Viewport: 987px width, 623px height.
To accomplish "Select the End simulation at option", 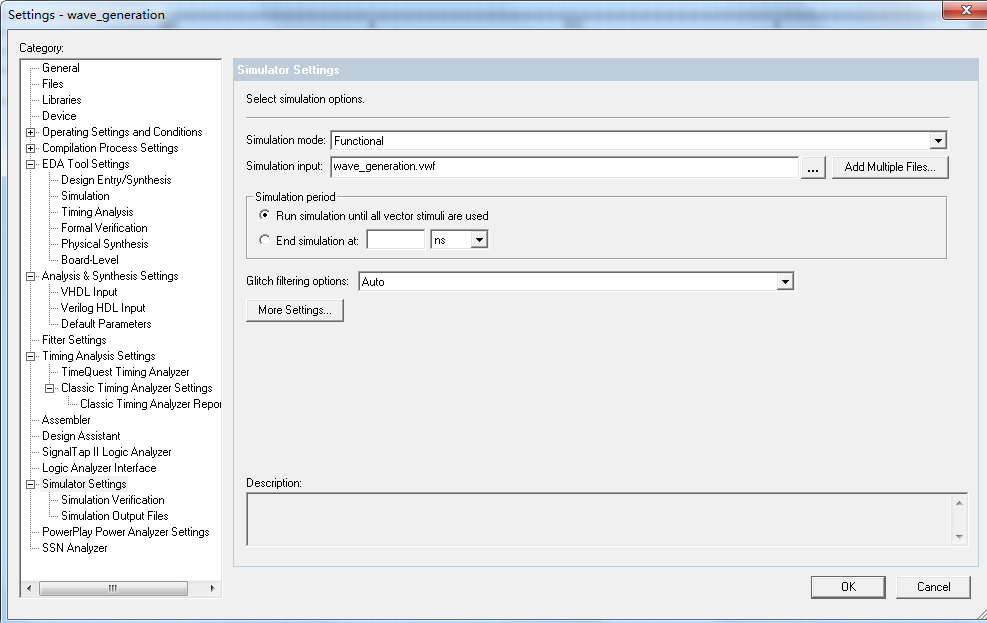I will 264,240.
